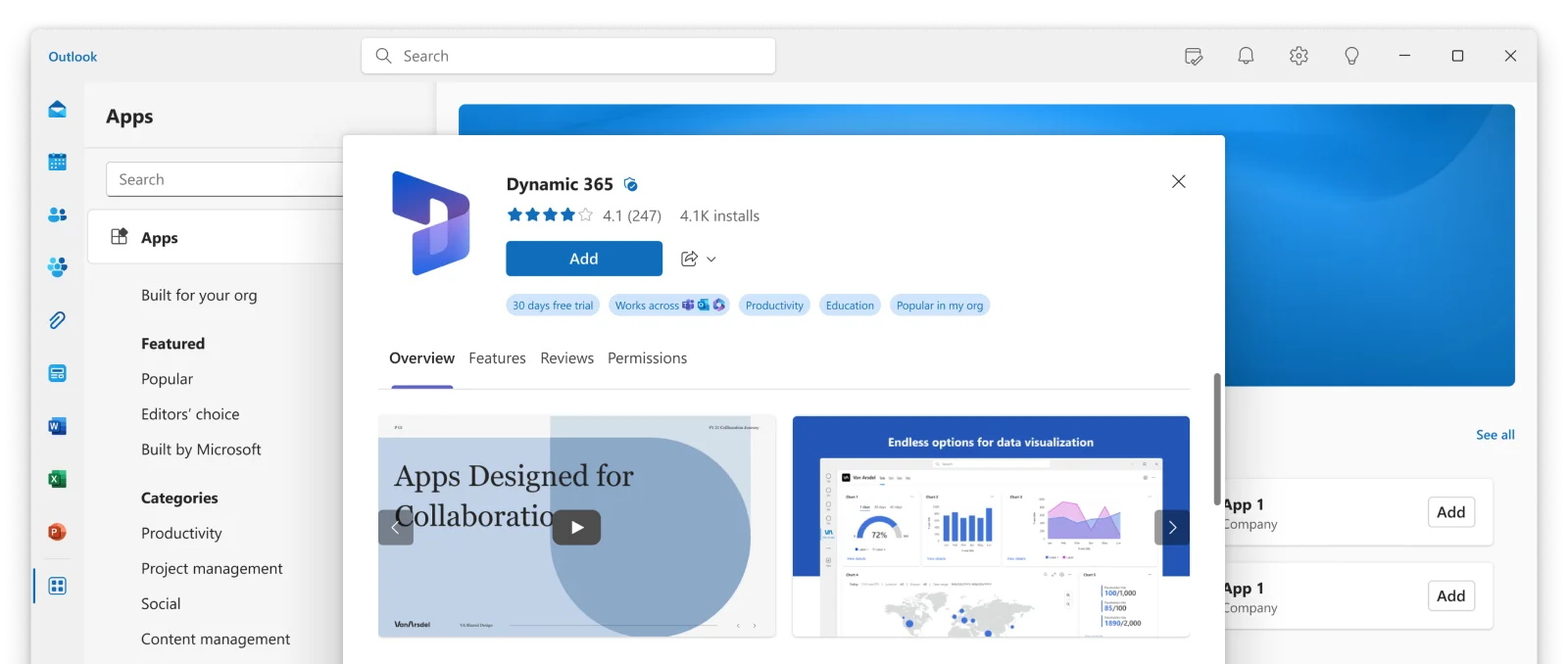Select the Featured heading
Image resolution: width=1568 pixels, height=664 pixels.
coord(172,344)
